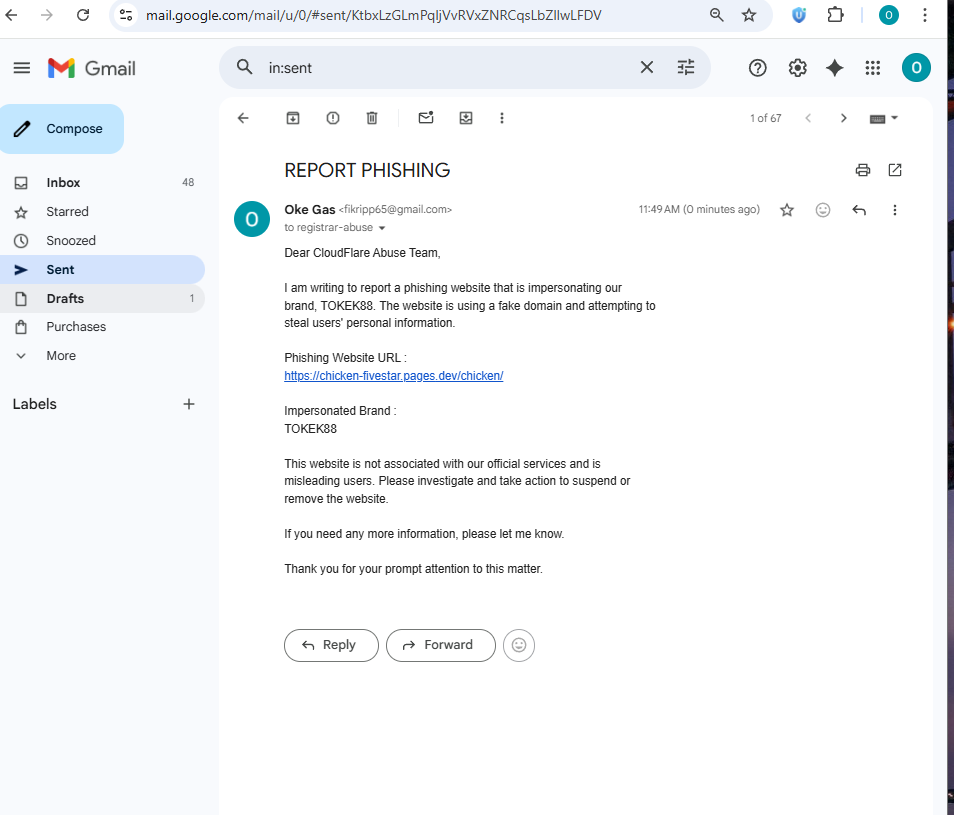The image size is (954, 815).
Task: Open the Google apps grid
Action: (873, 68)
